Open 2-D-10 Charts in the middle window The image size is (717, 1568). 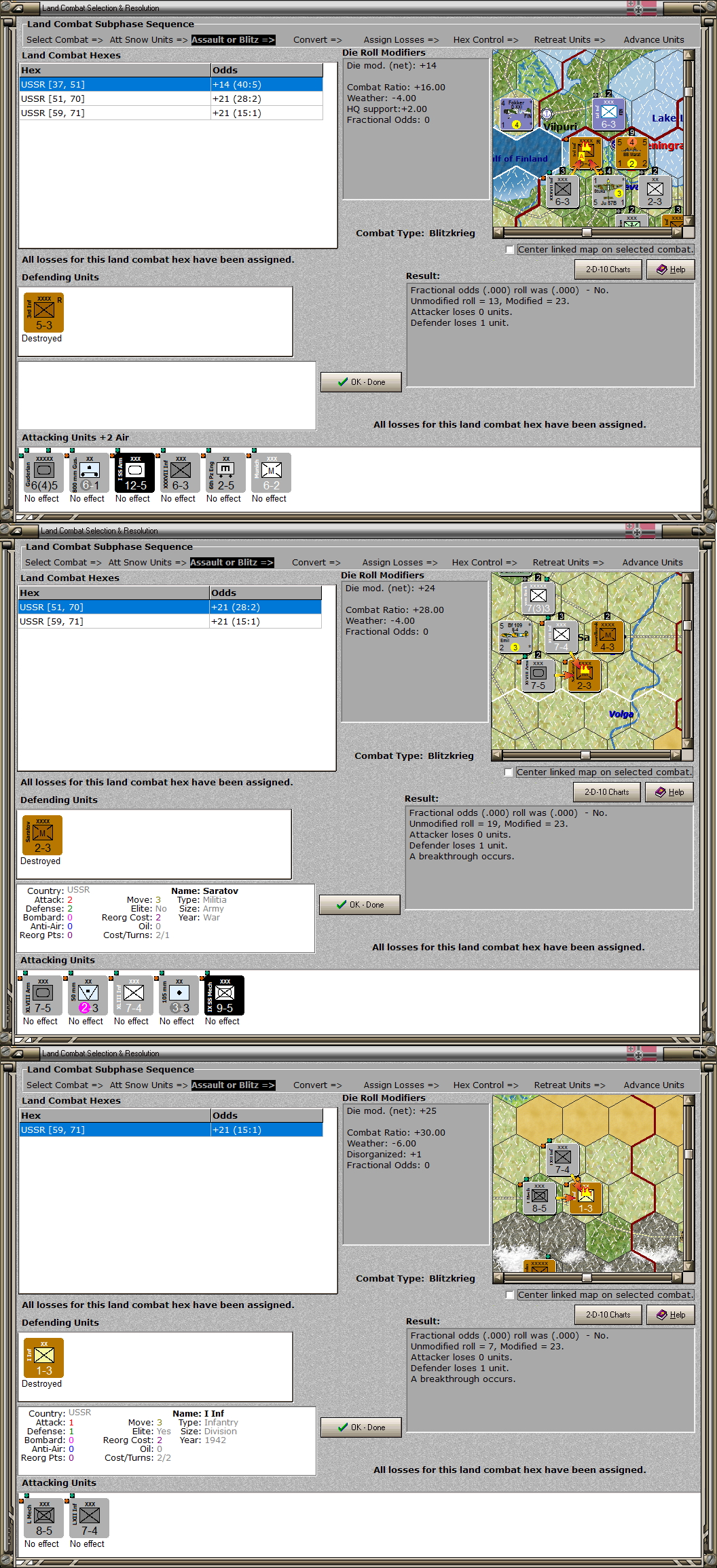[x=607, y=792]
